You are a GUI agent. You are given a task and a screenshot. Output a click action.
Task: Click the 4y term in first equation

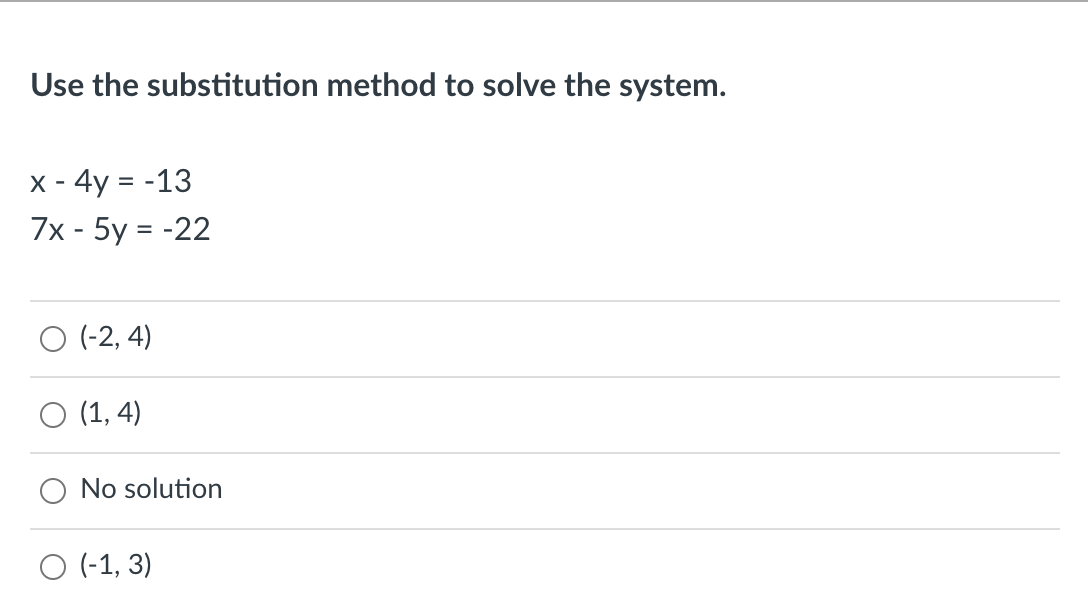[92, 182]
